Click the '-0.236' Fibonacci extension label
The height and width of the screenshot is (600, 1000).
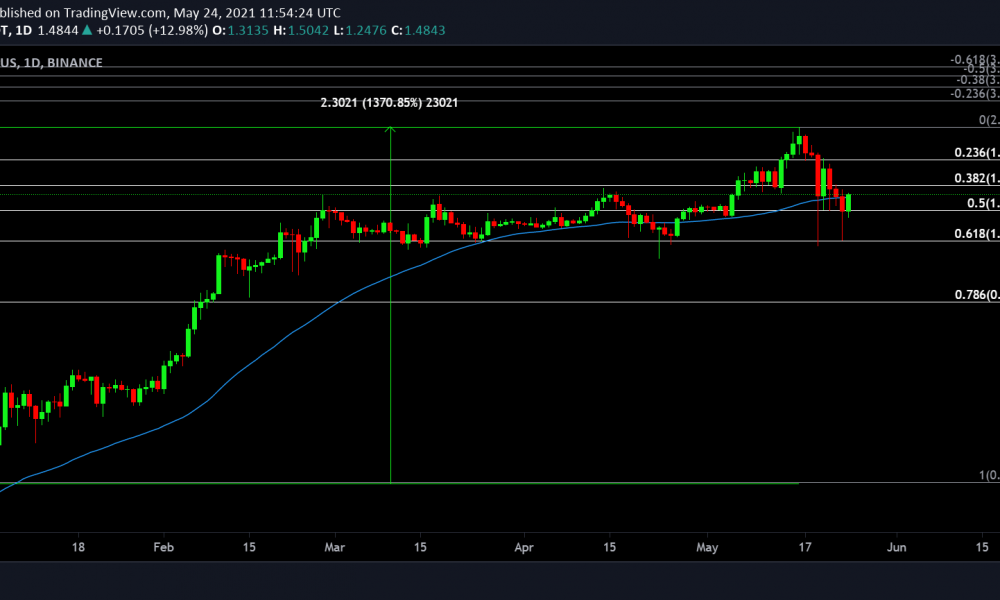point(974,94)
